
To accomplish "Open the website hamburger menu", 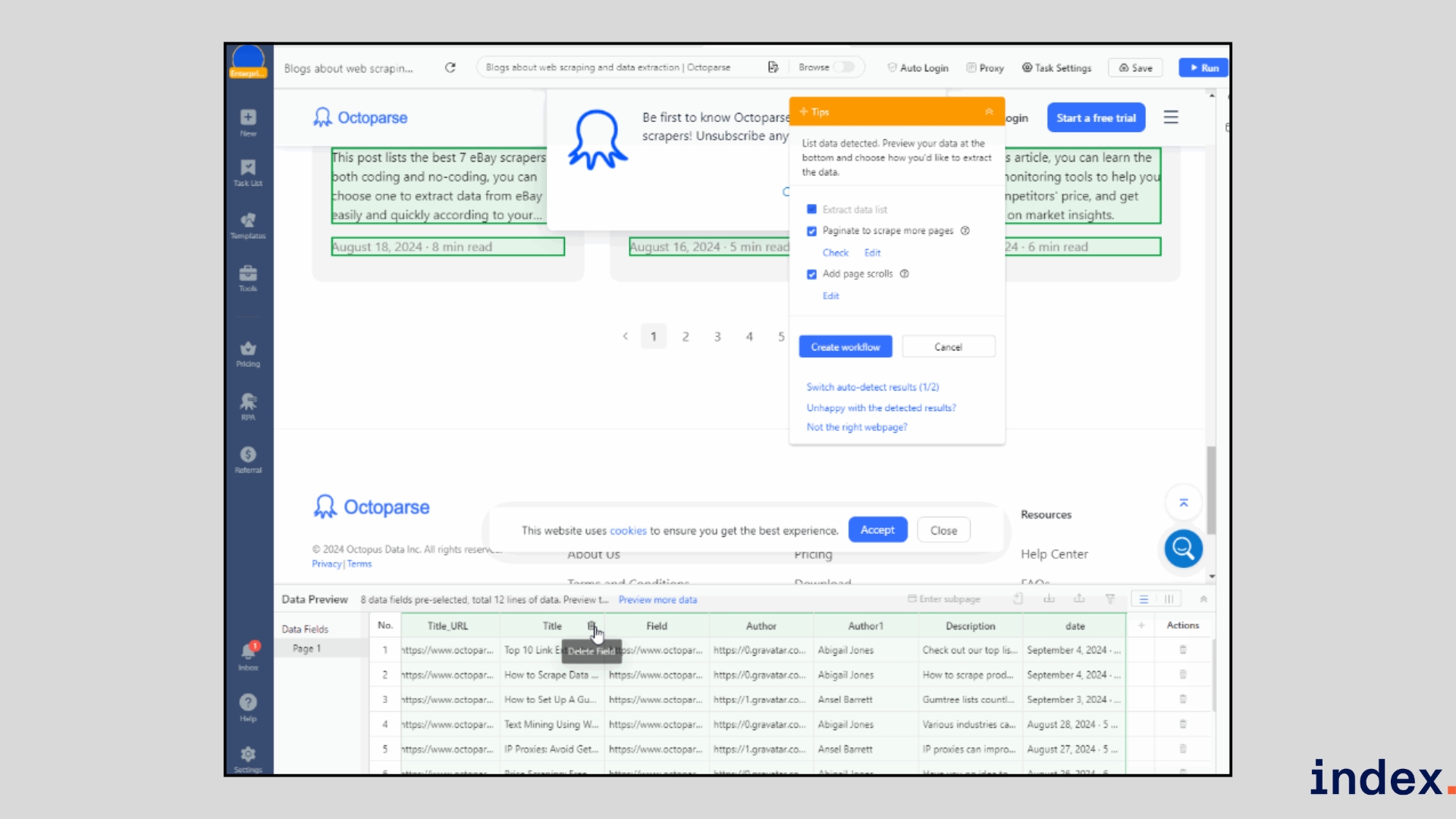I will click(x=1171, y=118).
